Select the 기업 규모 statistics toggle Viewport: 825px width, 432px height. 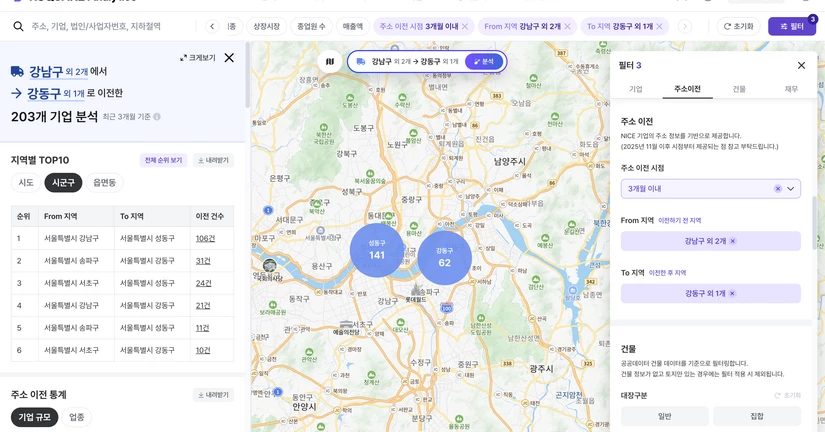coord(35,417)
